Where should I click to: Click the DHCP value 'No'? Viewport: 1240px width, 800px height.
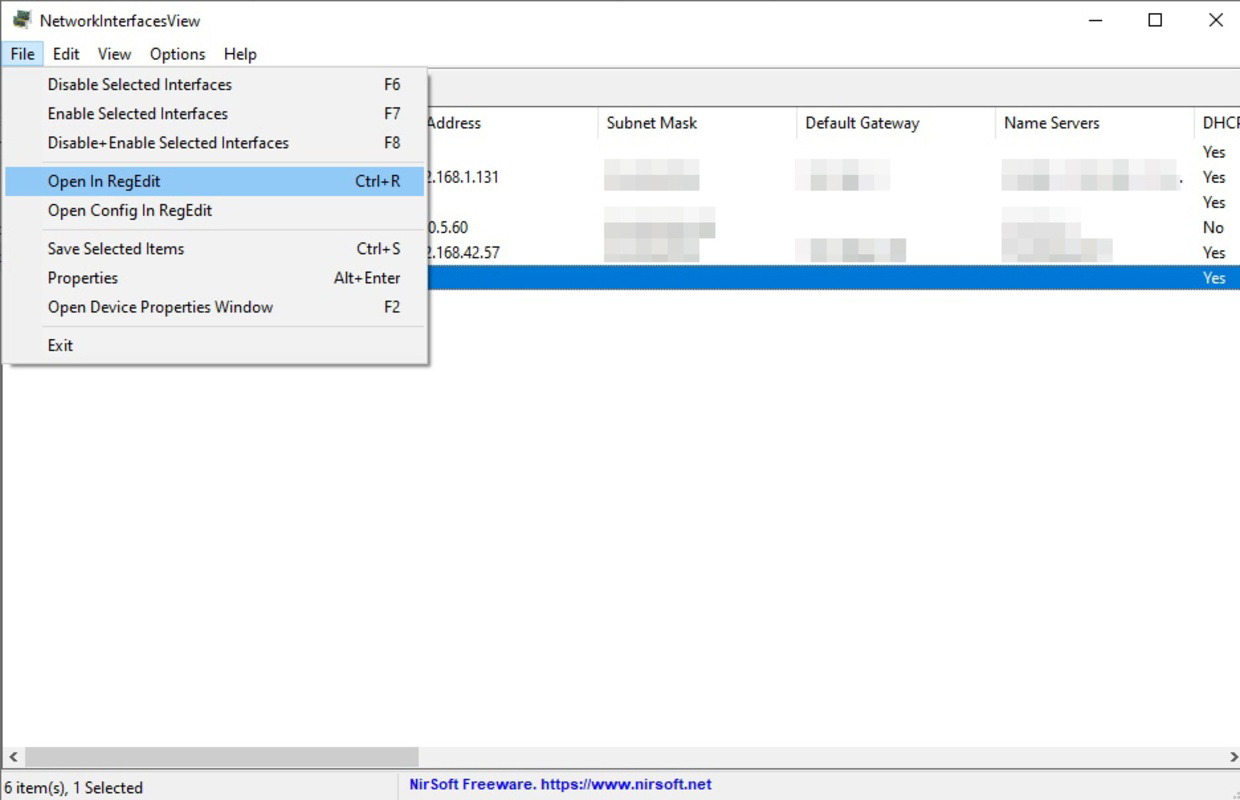point(1214,227)
